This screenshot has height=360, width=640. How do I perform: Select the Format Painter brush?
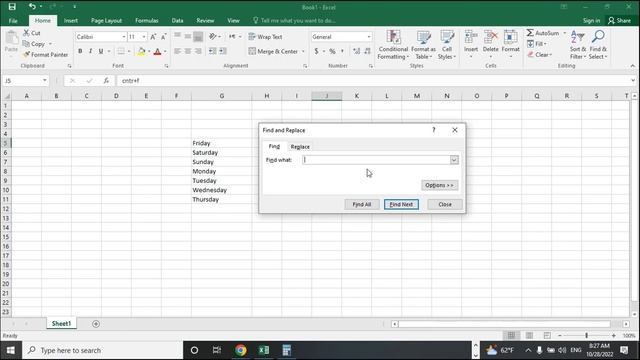[x=27, y=54]
